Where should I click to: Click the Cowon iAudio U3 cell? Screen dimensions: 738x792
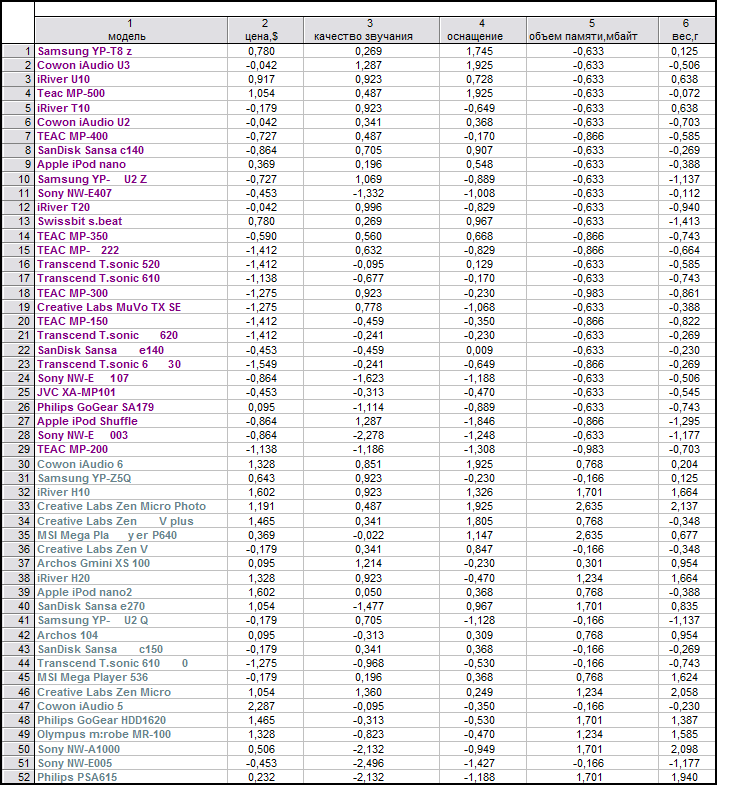point(131,65)
